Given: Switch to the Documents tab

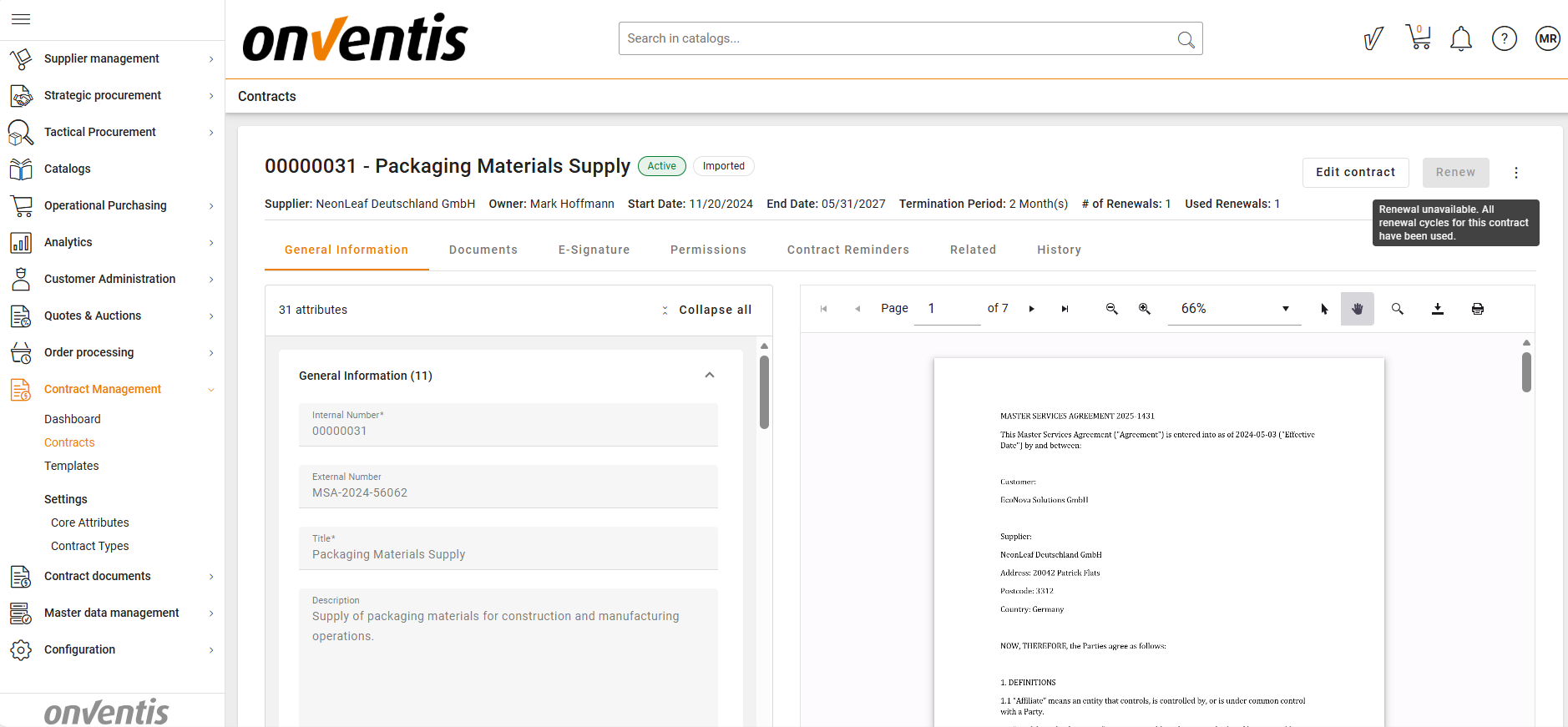Looking at the screenshot, I should 483,250.
